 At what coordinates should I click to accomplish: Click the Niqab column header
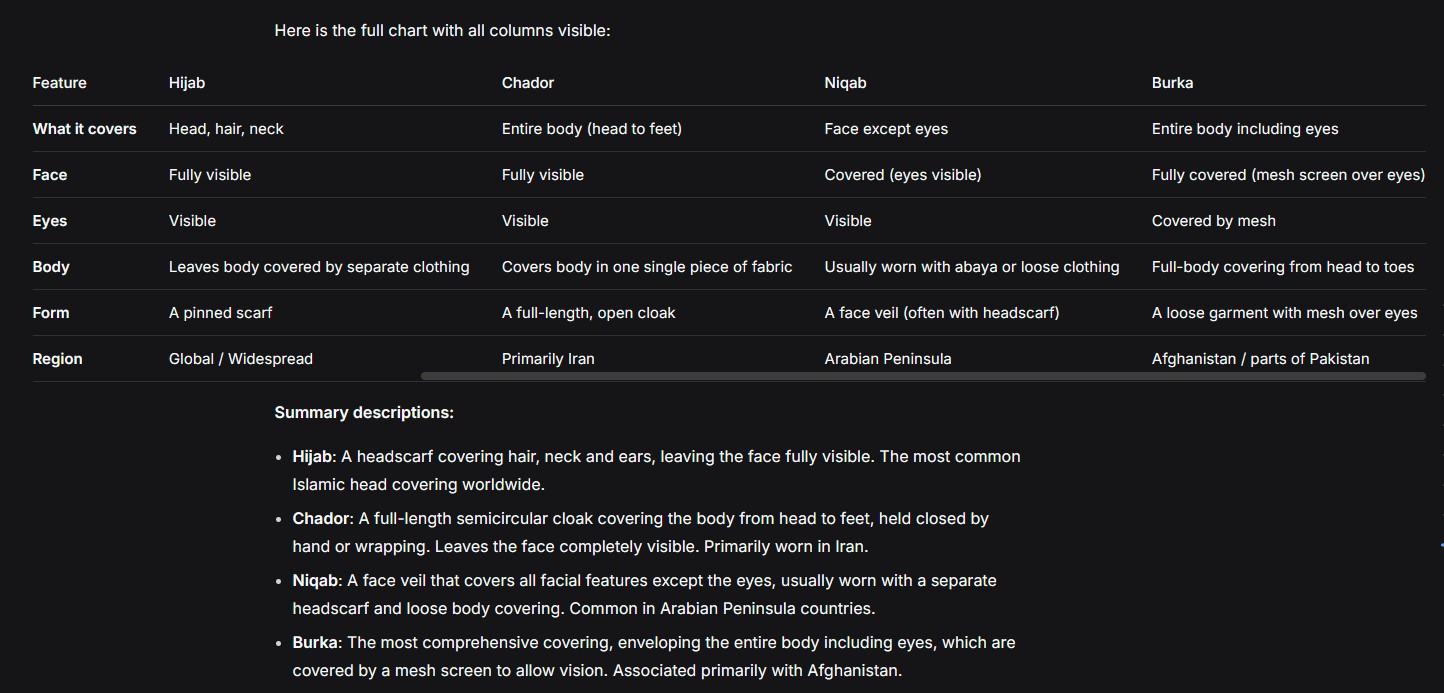pyautogui.click(x=845, y=83)
